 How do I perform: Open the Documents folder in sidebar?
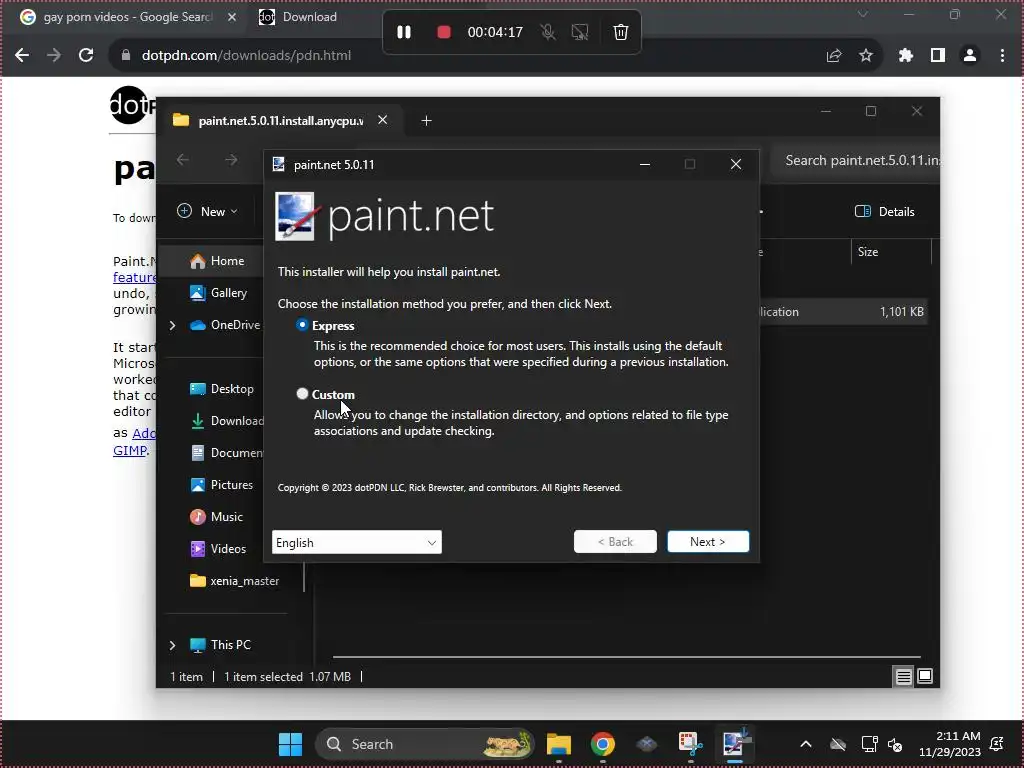pos(227,453)
